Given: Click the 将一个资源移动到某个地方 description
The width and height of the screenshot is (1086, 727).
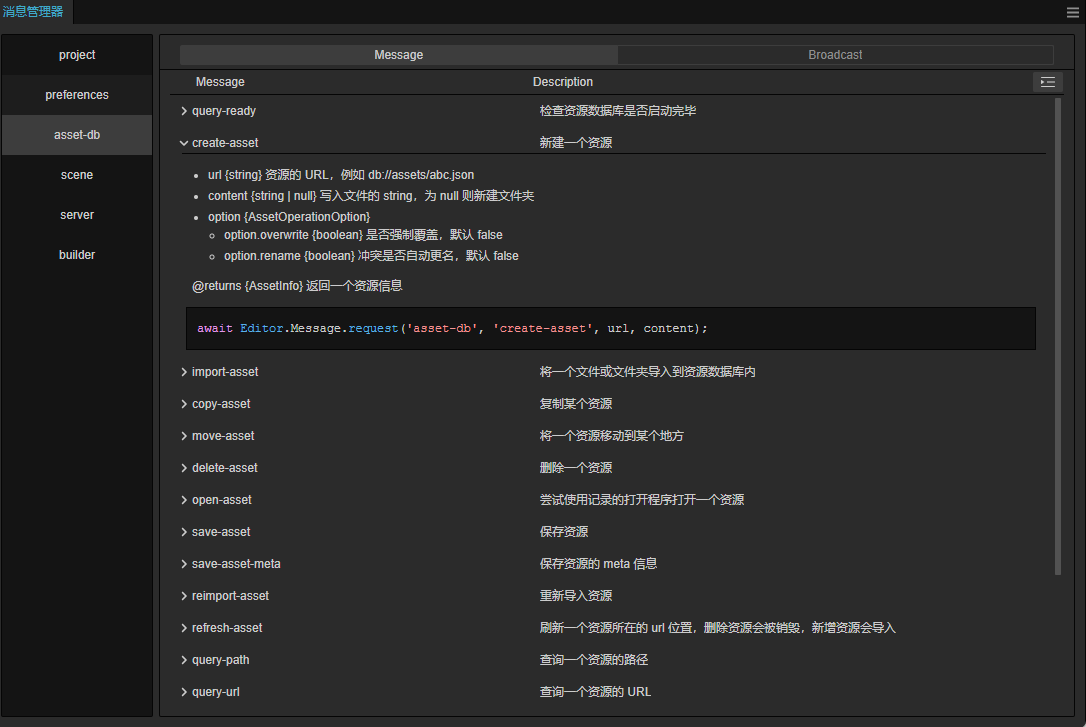Looking at the screenshot, I should pyautogui.click(x=612, y=436).
